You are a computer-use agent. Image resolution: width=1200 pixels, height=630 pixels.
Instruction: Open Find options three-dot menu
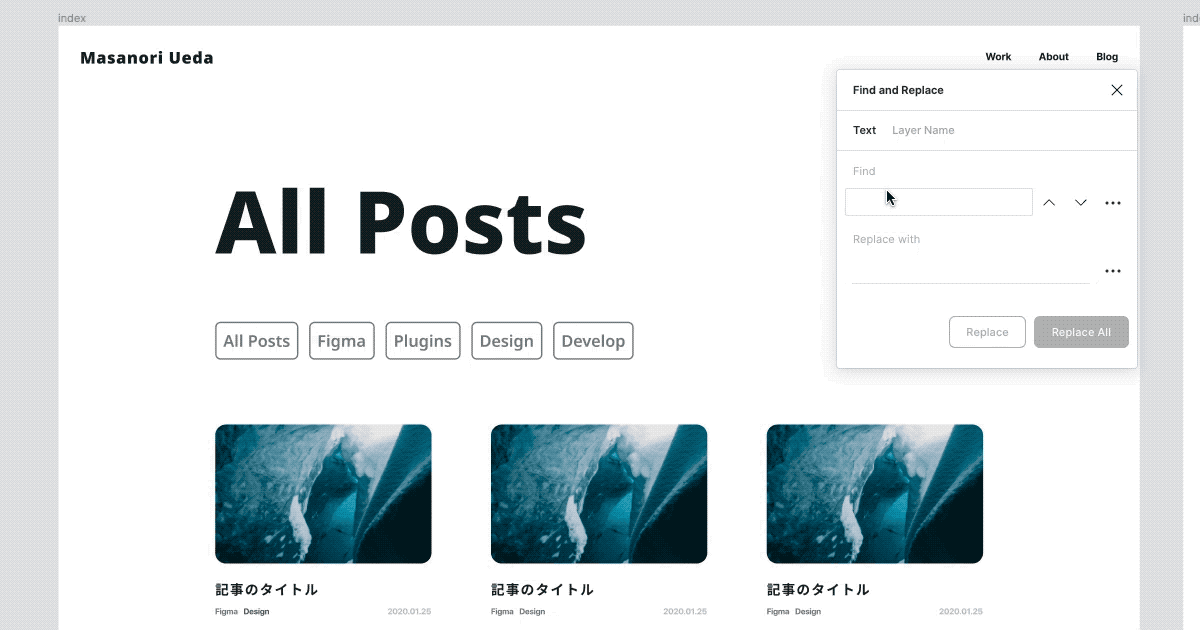(x=1113, y=203)
